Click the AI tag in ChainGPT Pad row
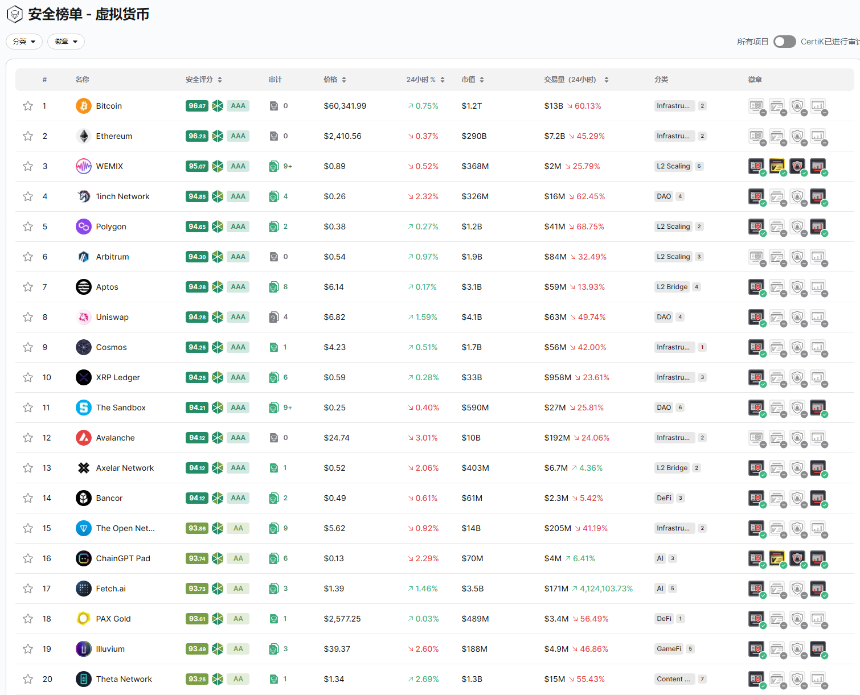 (660, 558)
